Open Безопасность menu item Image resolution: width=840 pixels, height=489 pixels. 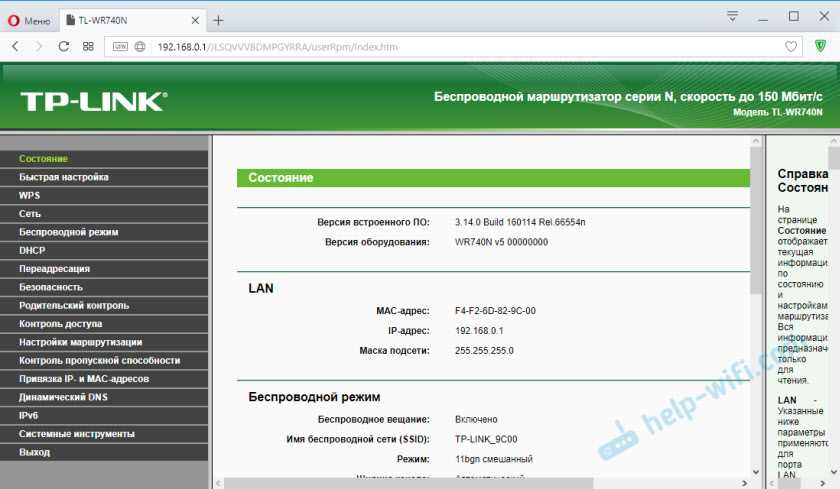click(x=104, y=287)
